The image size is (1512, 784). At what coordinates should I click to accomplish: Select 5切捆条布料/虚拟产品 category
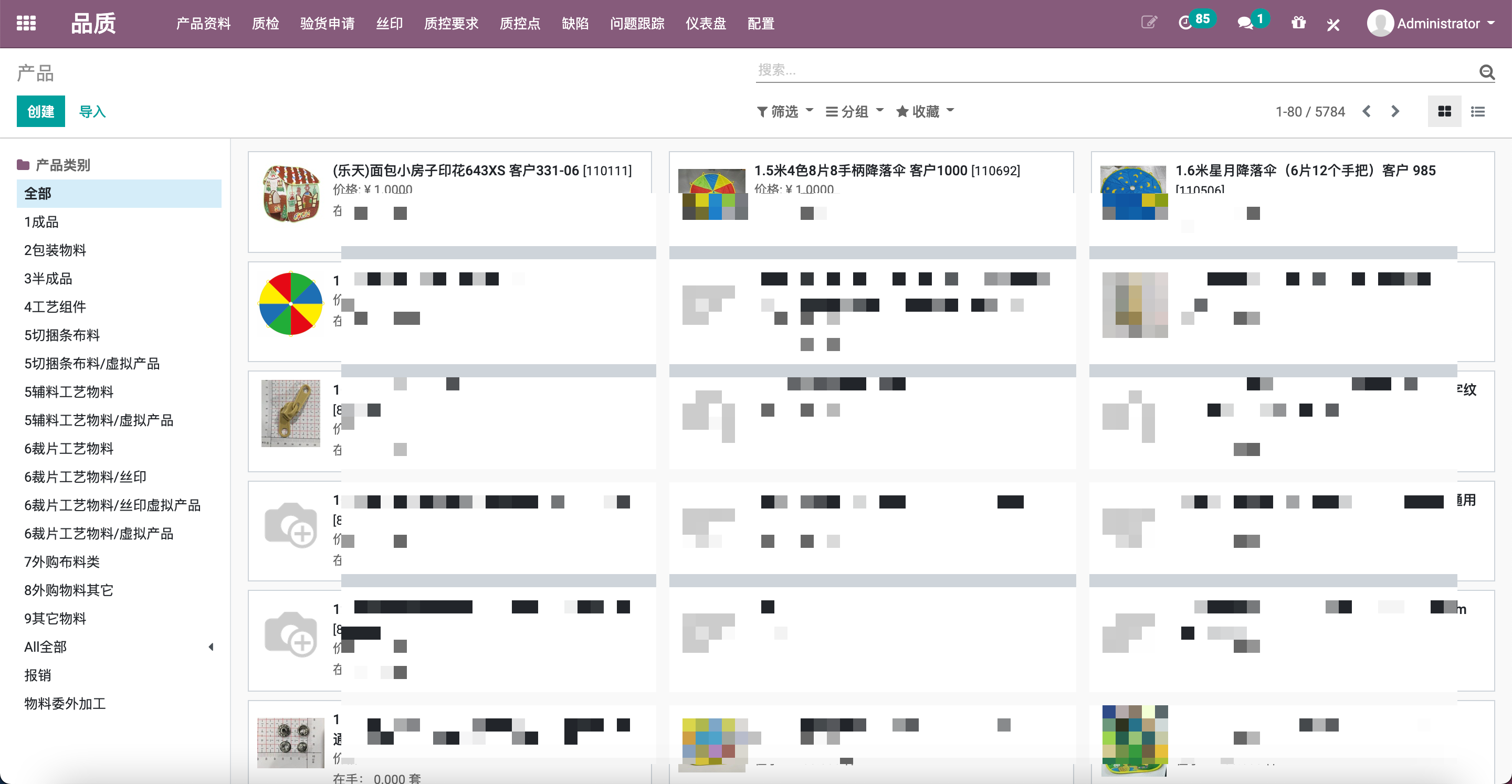coord(119,364)
